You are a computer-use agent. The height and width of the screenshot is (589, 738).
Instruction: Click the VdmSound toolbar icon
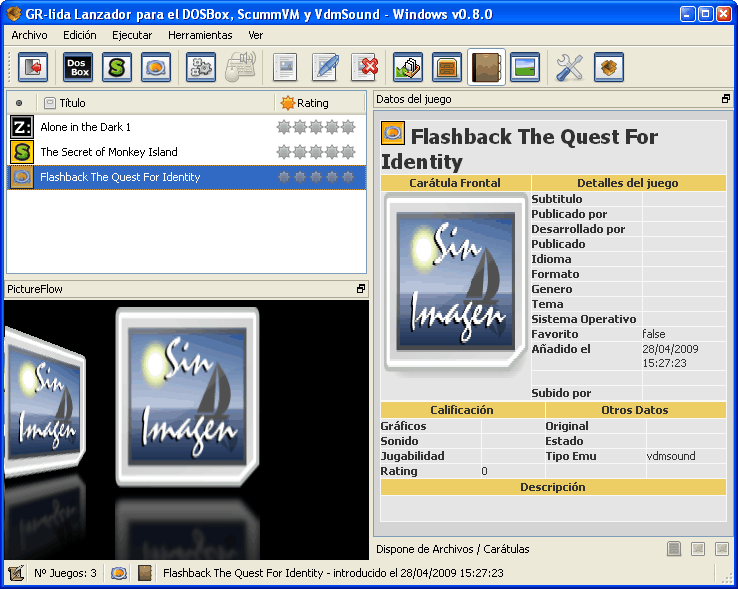(156, 67)
